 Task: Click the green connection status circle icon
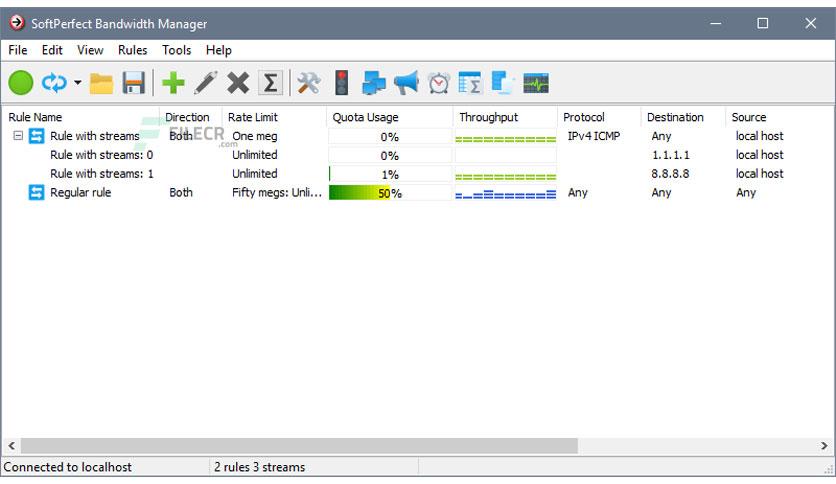click(x=21, y=83)
